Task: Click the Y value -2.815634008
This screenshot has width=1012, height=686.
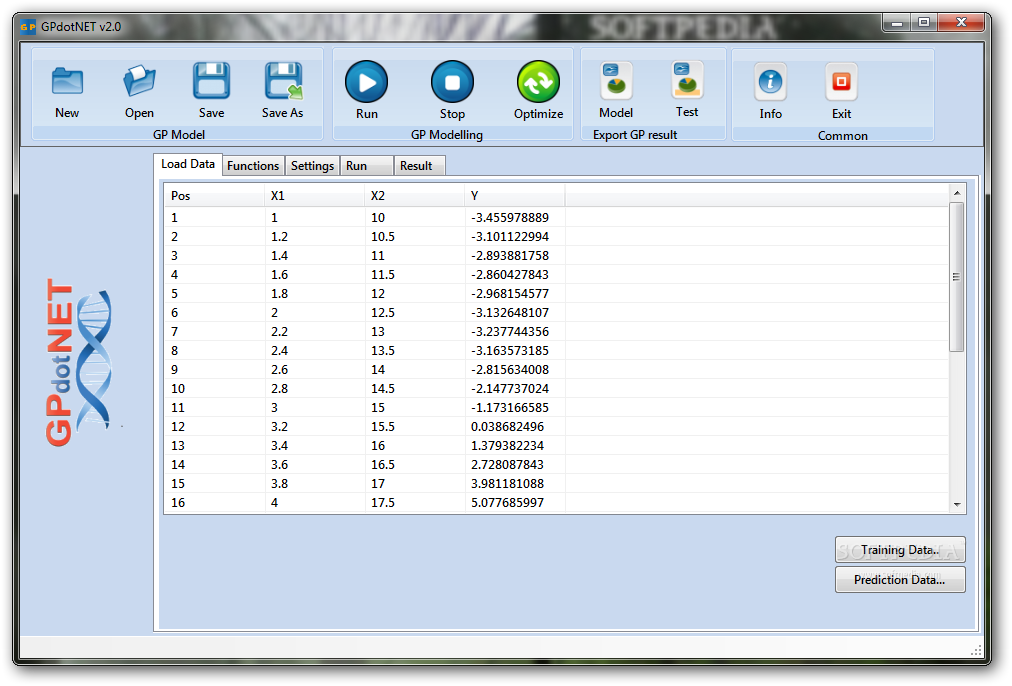Action: pyautogui.click(x=510, y=370)
